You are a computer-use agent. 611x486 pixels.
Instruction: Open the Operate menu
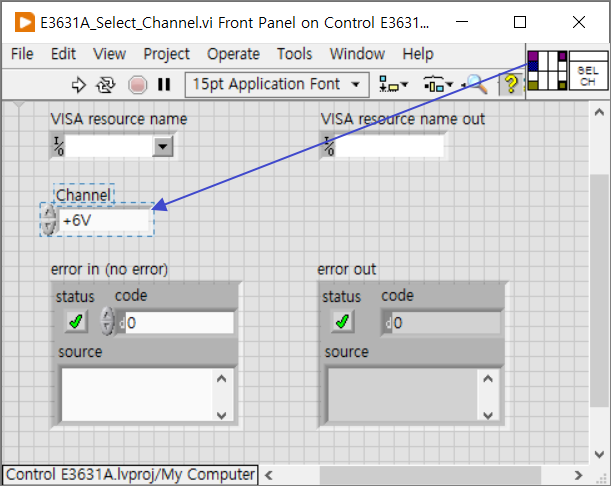click(233, 54)
